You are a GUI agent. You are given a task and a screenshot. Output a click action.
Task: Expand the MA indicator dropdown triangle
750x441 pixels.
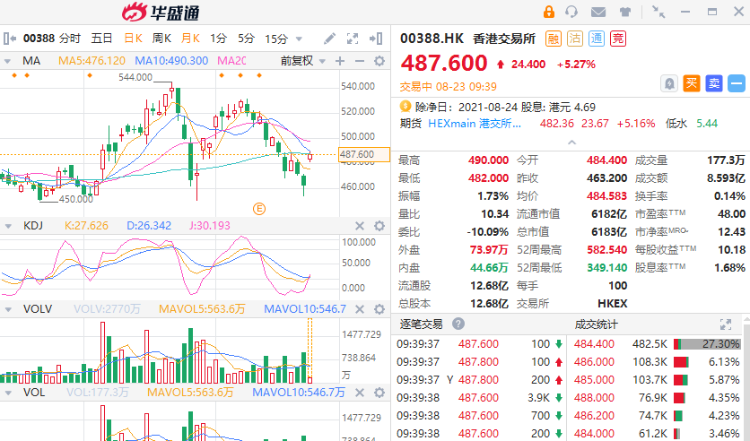(8, 62)
